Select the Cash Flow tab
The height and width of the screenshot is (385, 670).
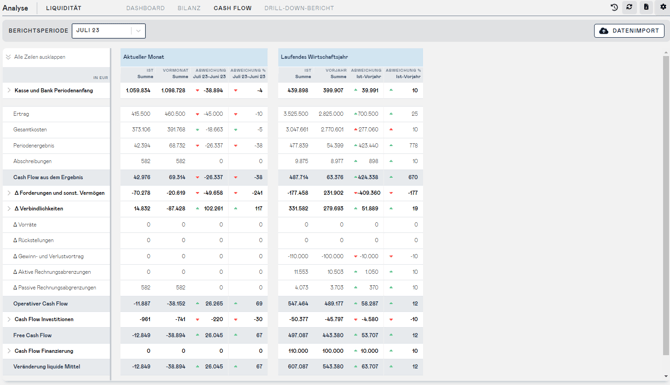(232, 8)
